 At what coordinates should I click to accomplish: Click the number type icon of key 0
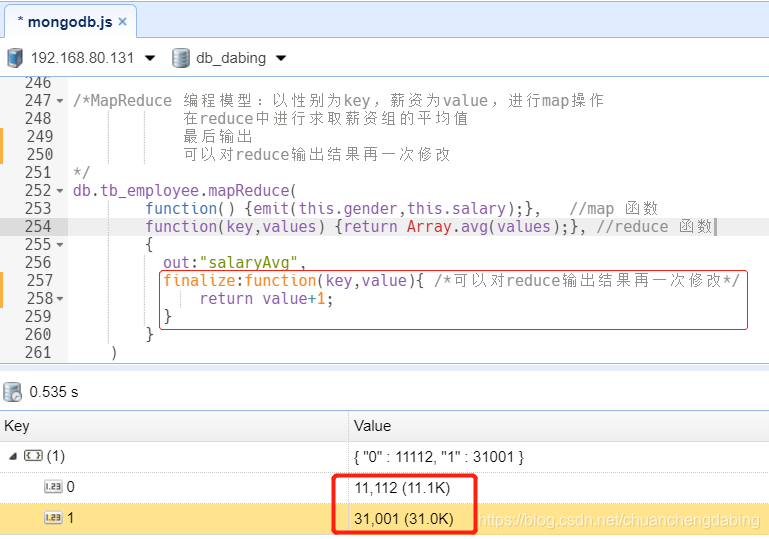coord(53,487)
